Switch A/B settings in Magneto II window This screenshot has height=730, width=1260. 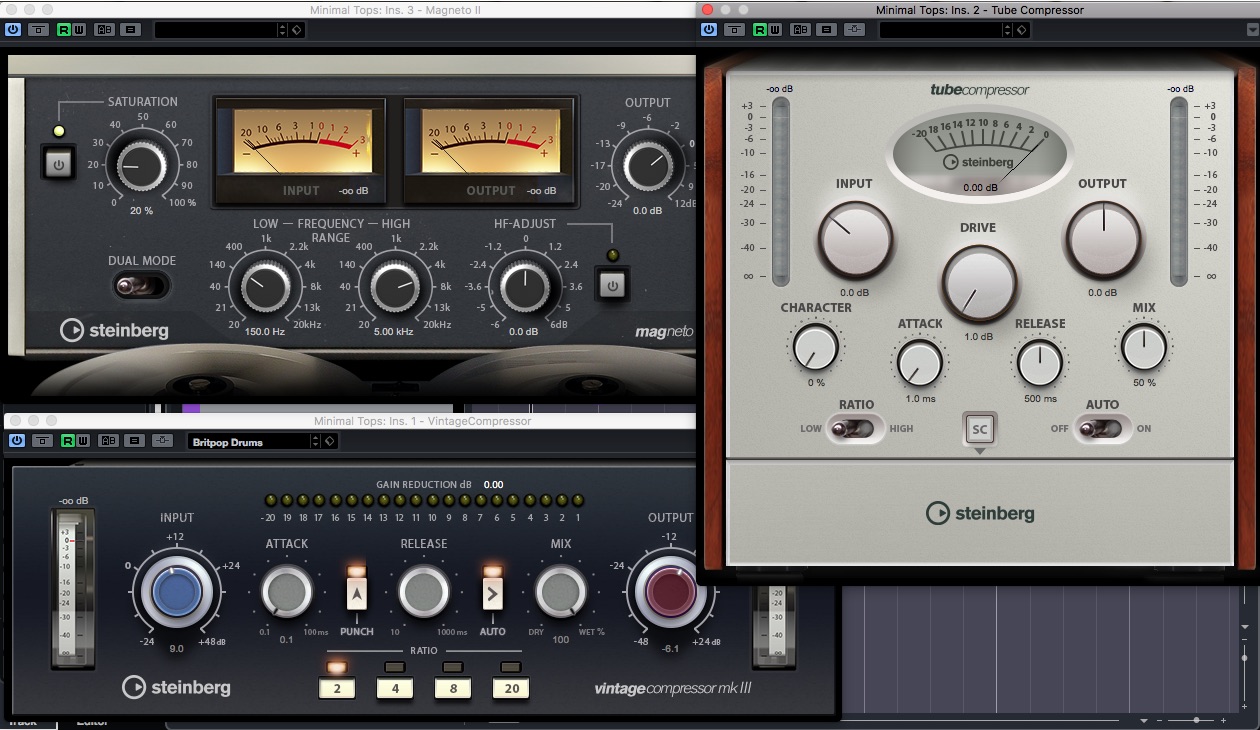[x=104, y=30]
